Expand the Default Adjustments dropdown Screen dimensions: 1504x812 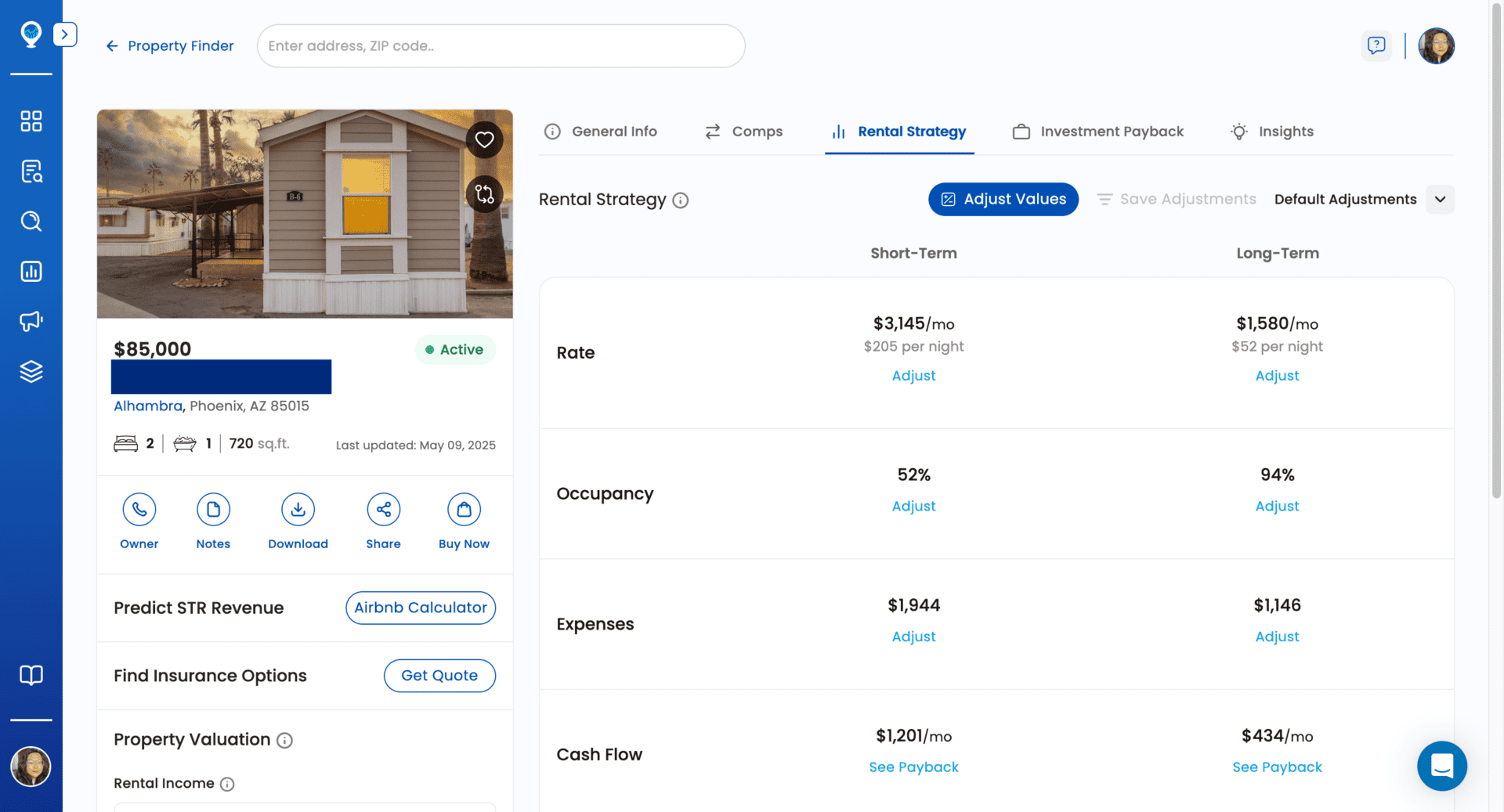[x=1440, y=199]
